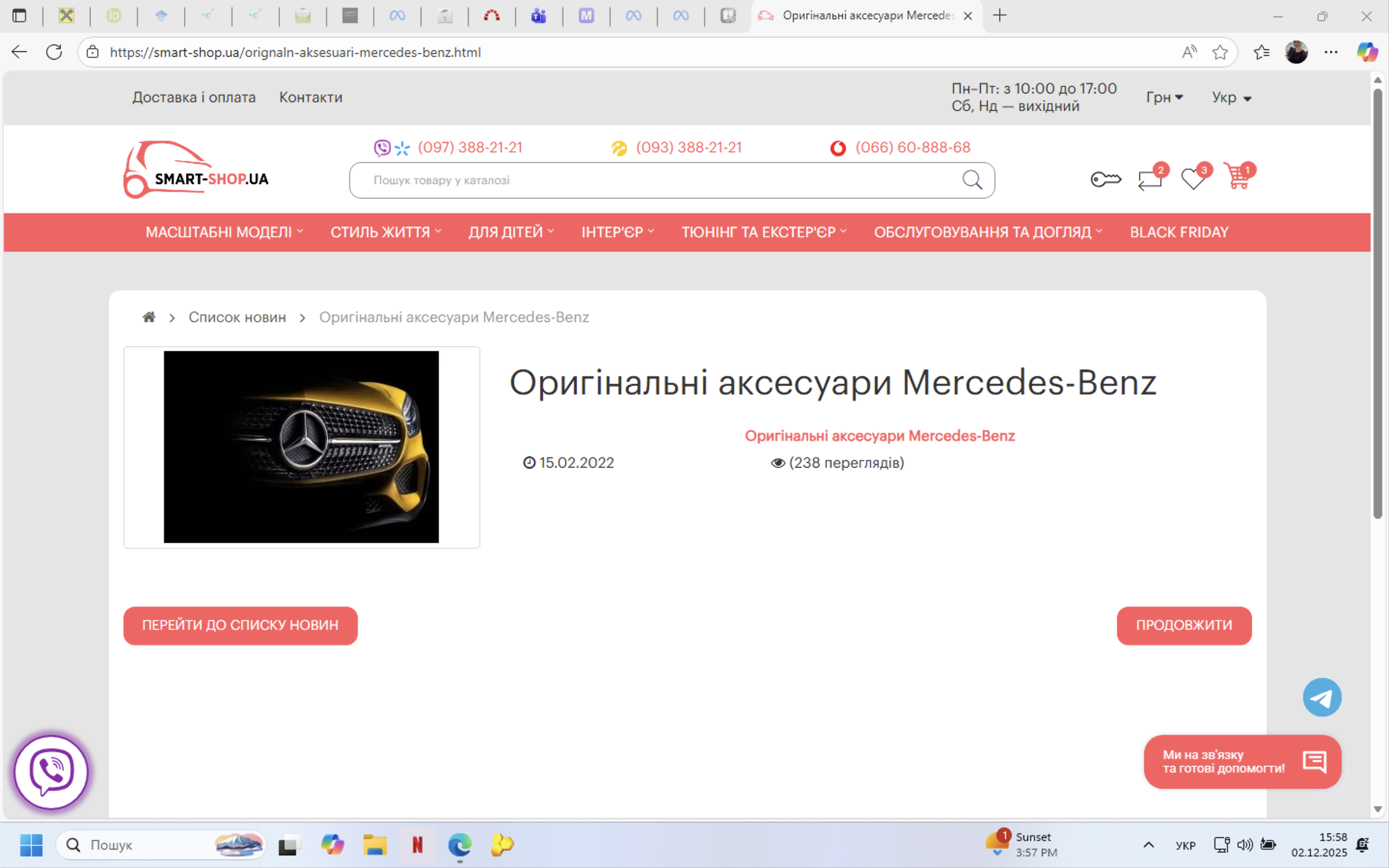Expand the ДЛЯ ДІТЕЙ menu
Image resolution: width=1389 pixels, height=868 pixels.
tap(511, 232)
